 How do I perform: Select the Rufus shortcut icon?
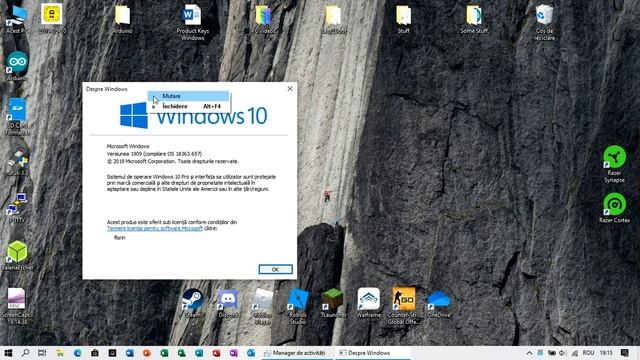click(x=17, y=162)
